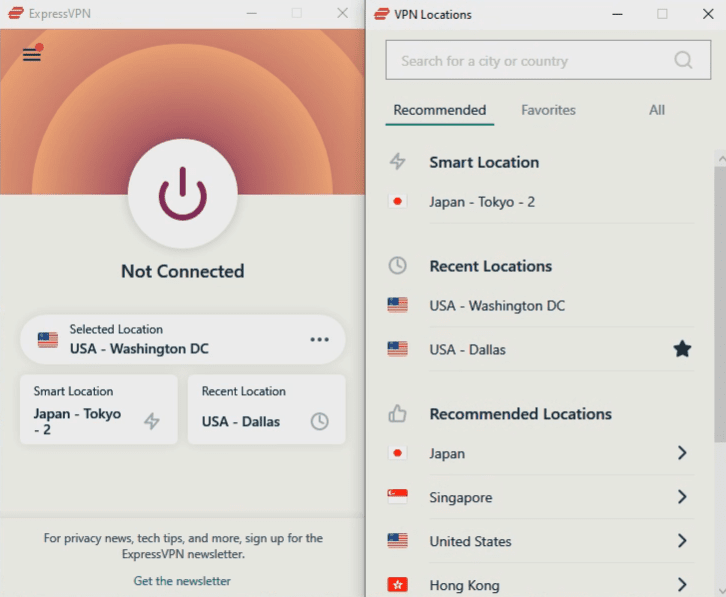Click the scroll-up arrow in locations list

(x=721, y=158)
